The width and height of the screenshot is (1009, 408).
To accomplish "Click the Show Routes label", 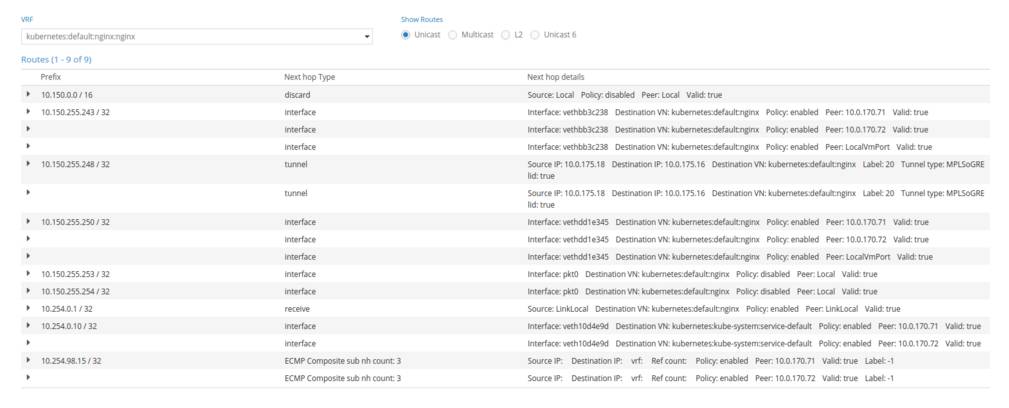I will click(421, 19).
